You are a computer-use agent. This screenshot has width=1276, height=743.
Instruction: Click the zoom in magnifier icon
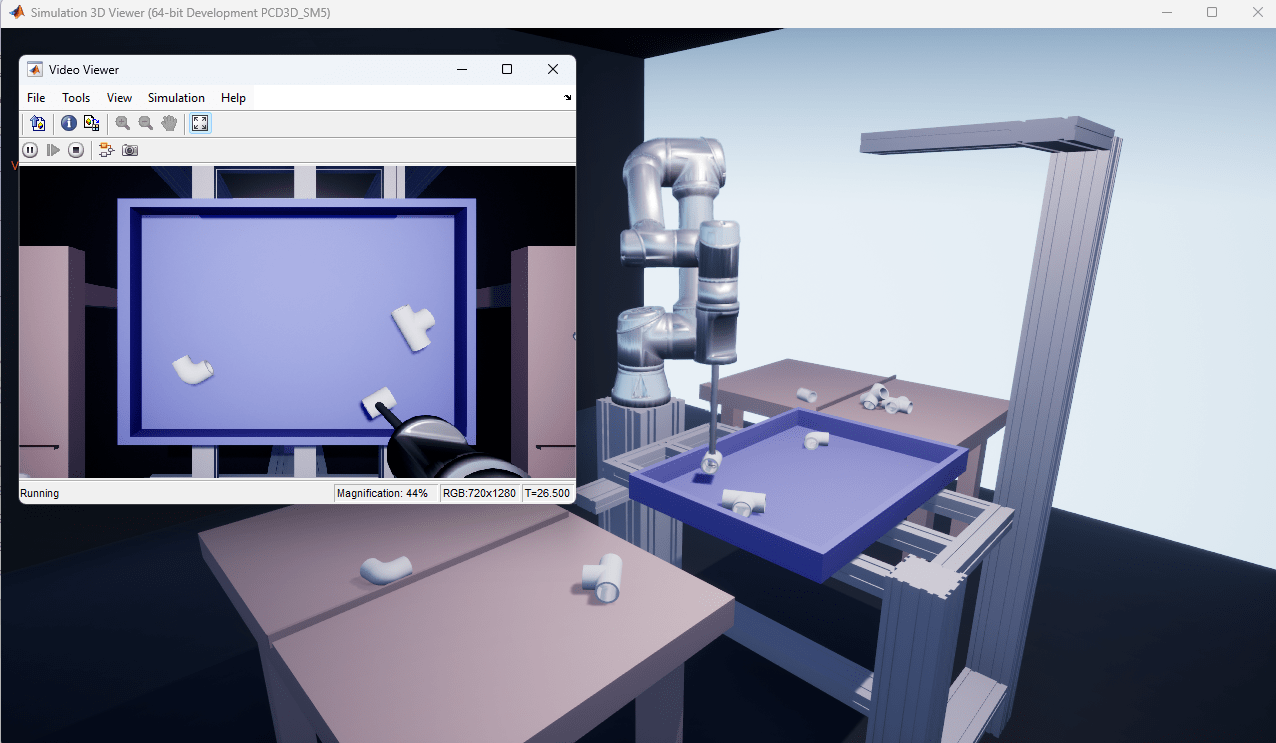click(122, 123)
